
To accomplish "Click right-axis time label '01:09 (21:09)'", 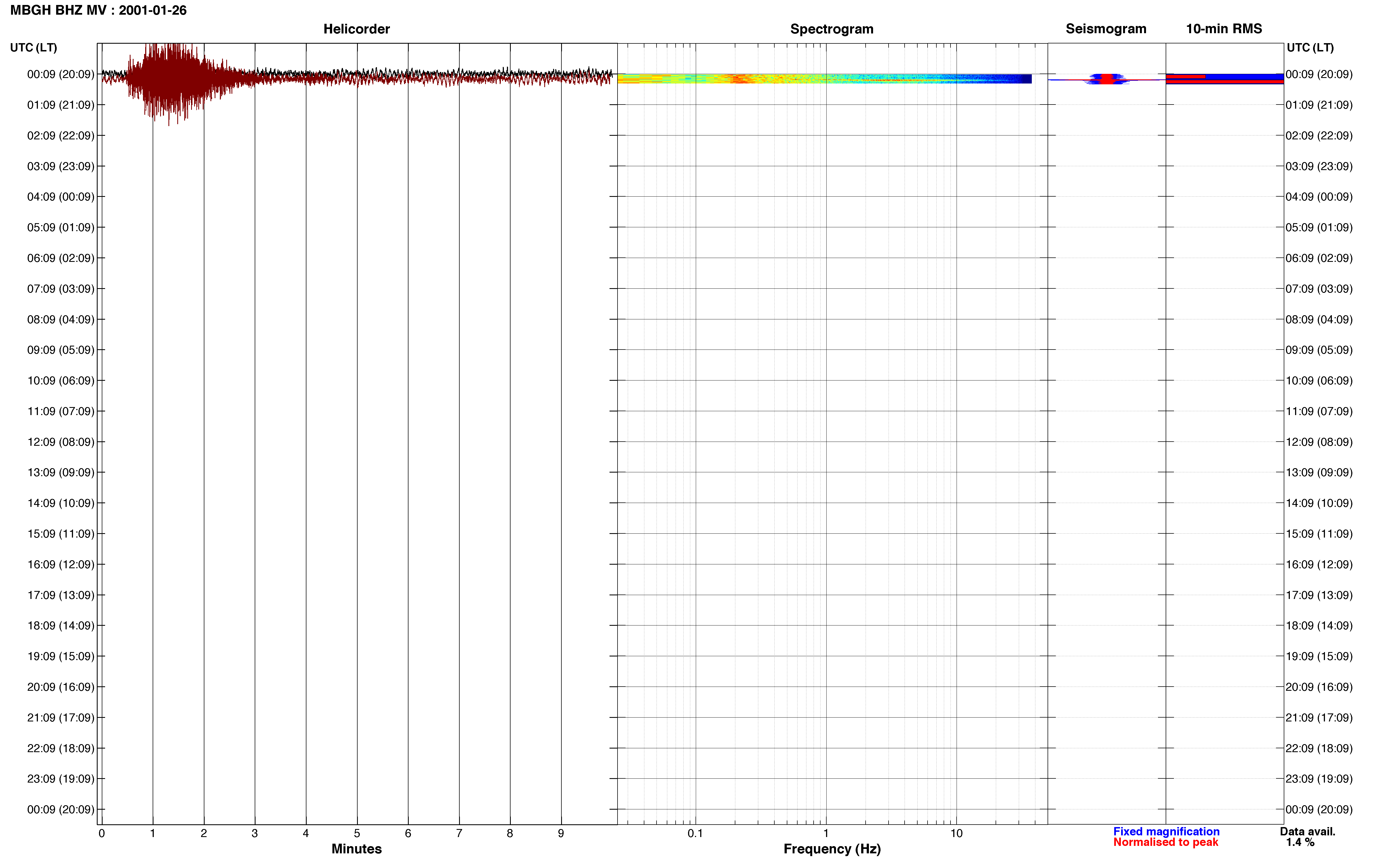I will [x=1319, y=105].
